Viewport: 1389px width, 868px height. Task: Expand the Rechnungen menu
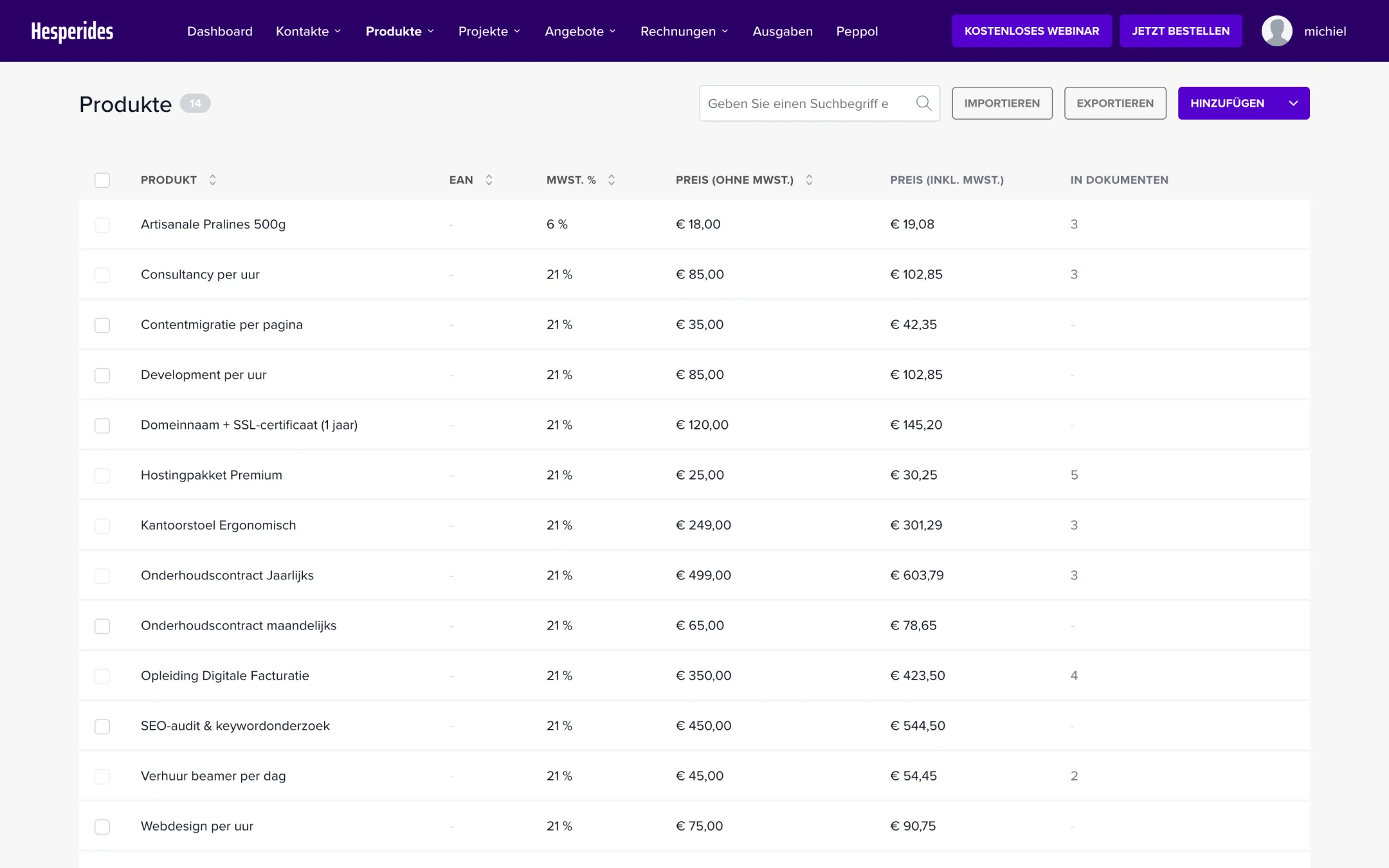[684, 31]
